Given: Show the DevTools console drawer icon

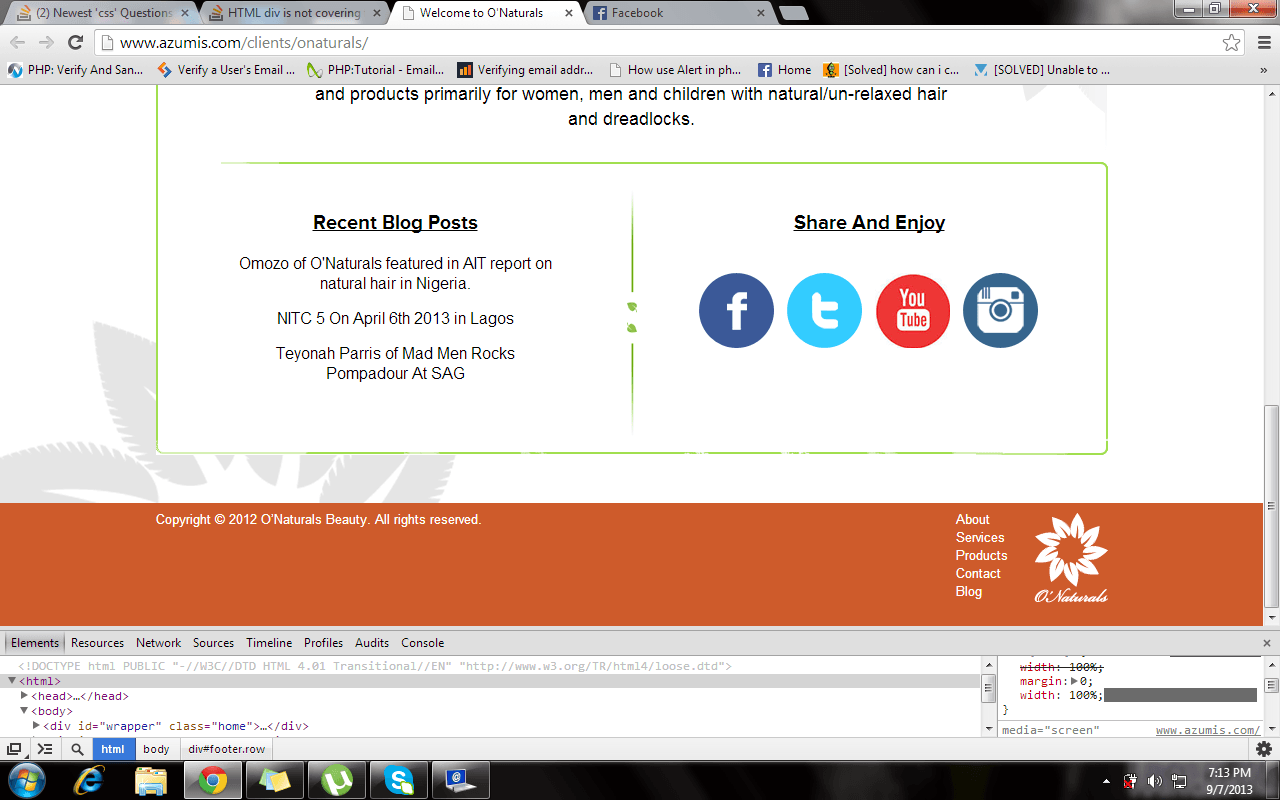Looking at the screenshot, I should (x=45, y=749).
